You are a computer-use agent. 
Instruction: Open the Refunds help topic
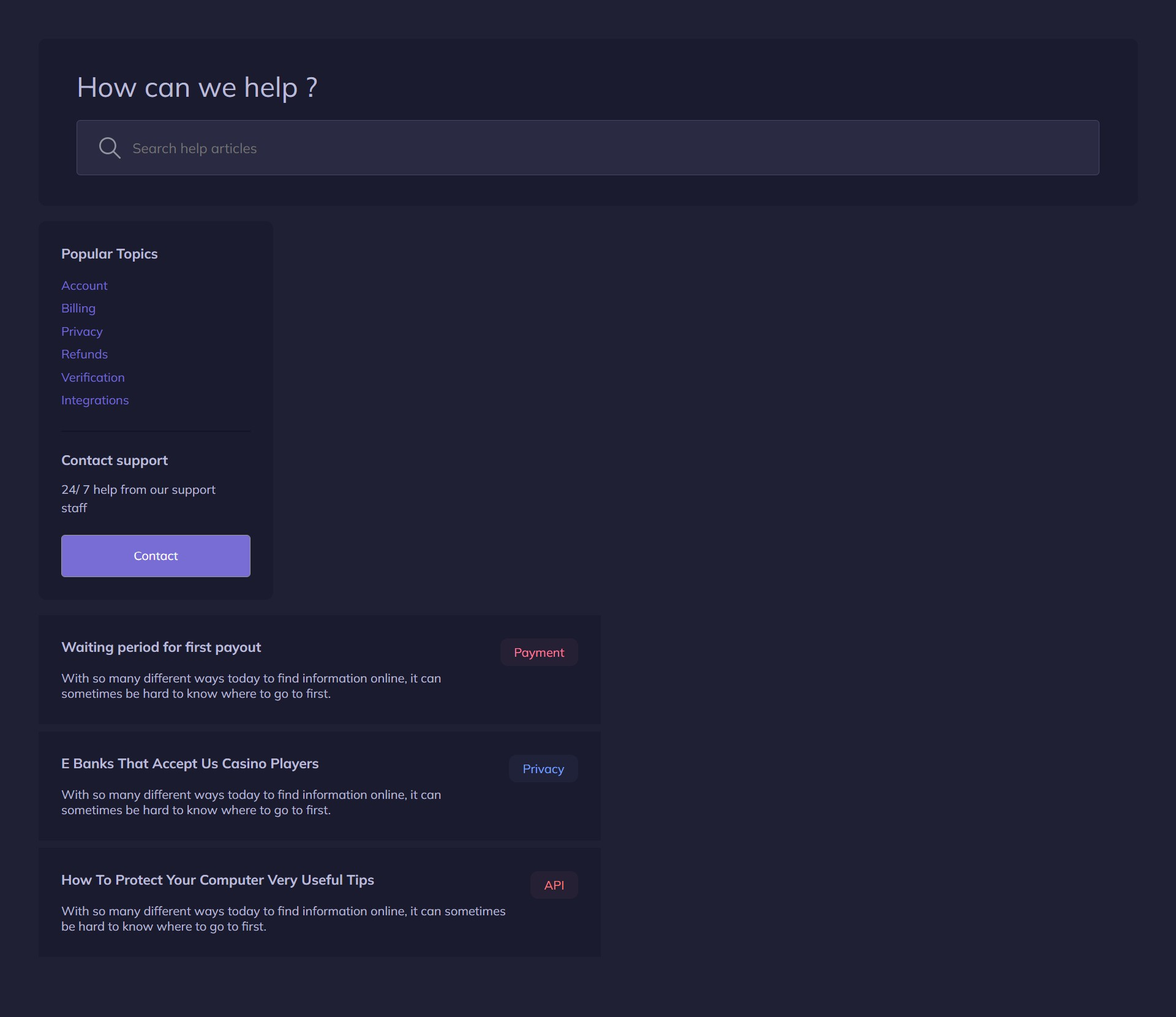pos(85,354)
